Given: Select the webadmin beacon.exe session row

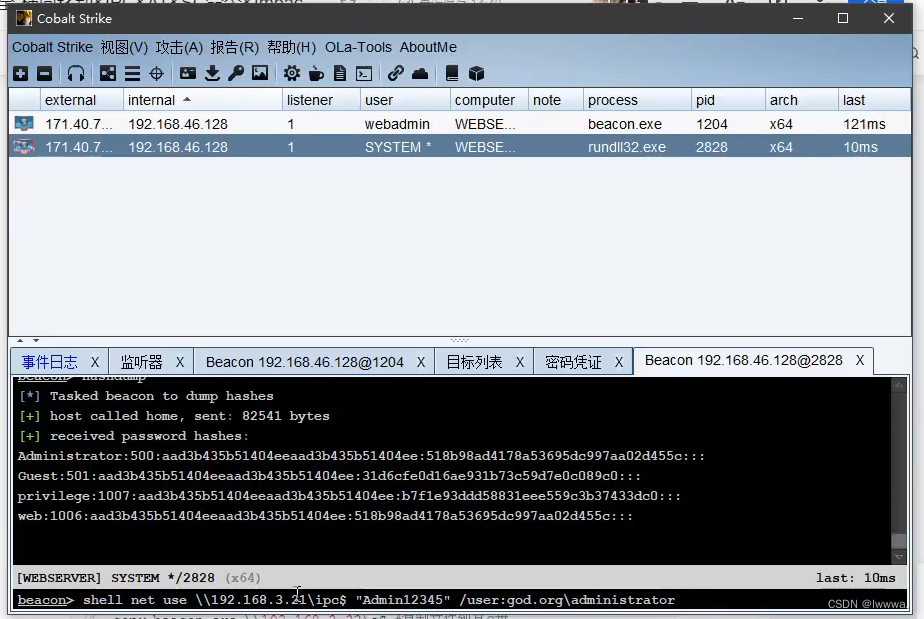Looking at the screenshot, I should 460,124.
